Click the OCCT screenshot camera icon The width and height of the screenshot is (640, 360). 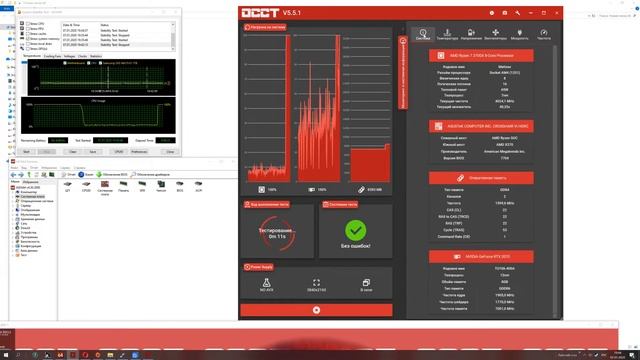504,13
